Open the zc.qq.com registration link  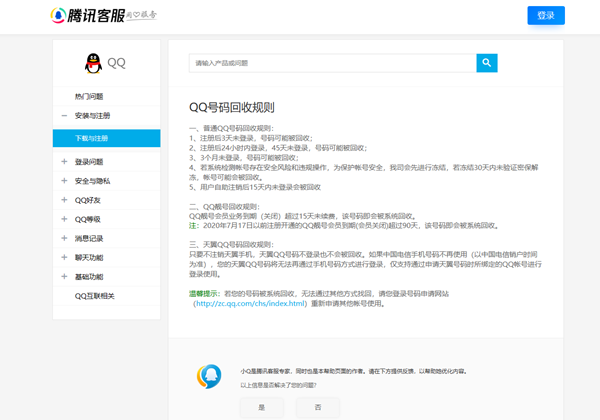tap(250, 303)
